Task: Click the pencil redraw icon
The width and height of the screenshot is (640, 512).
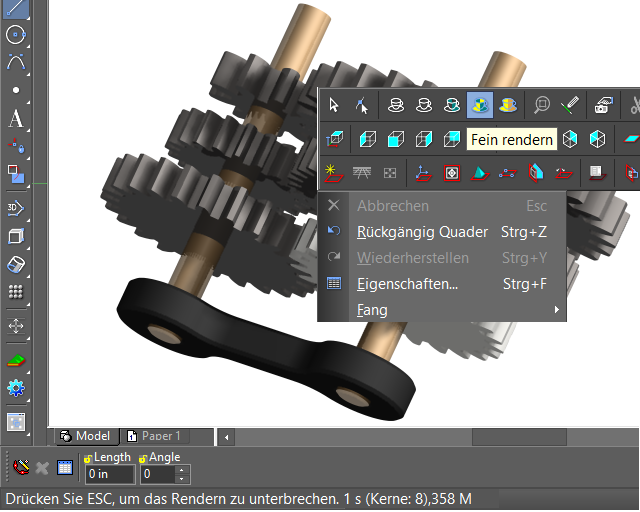Action: (x=570, y=105)
